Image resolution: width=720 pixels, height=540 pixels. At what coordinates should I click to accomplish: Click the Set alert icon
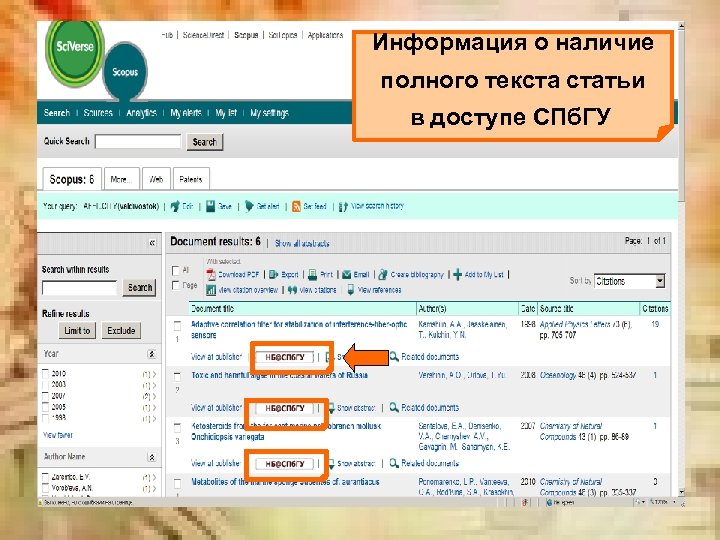coord(249,206)
